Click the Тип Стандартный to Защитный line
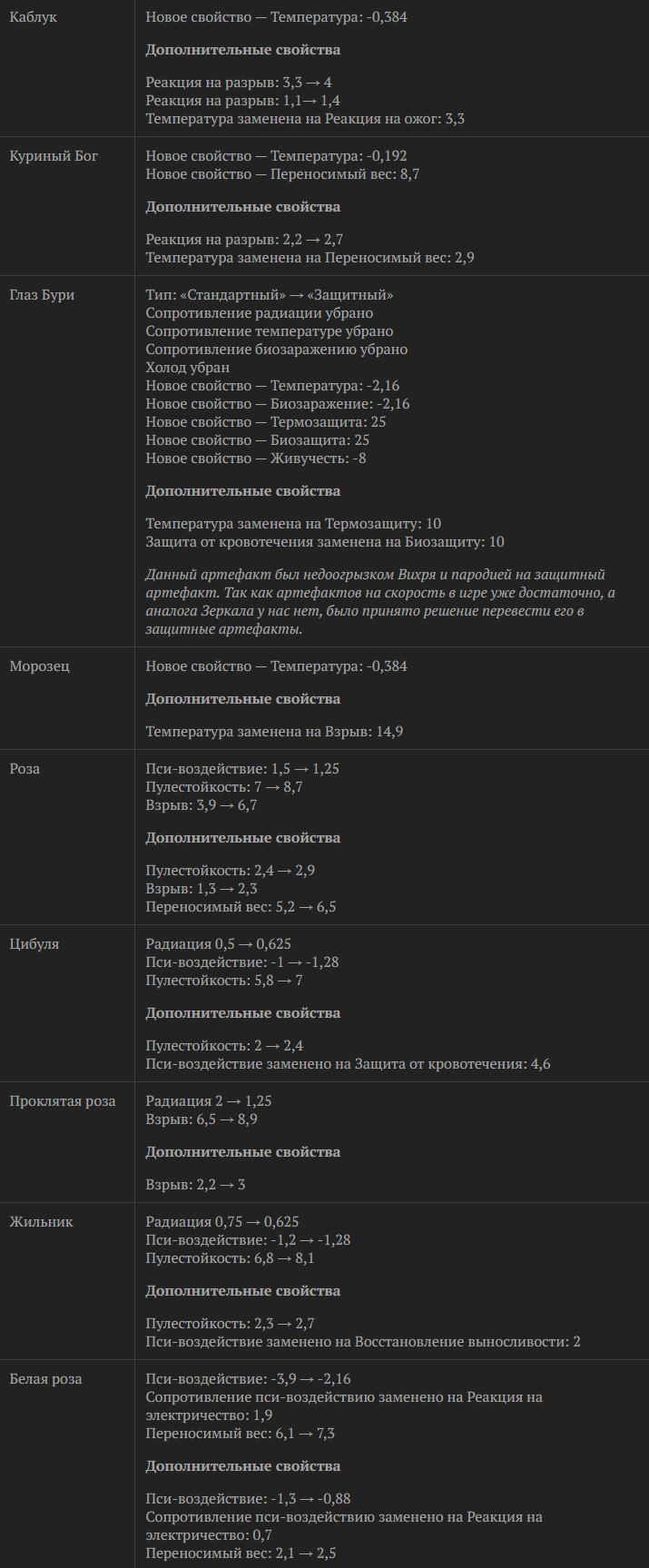The height and width of the screenshot is (1568, 649). (270, 295)
